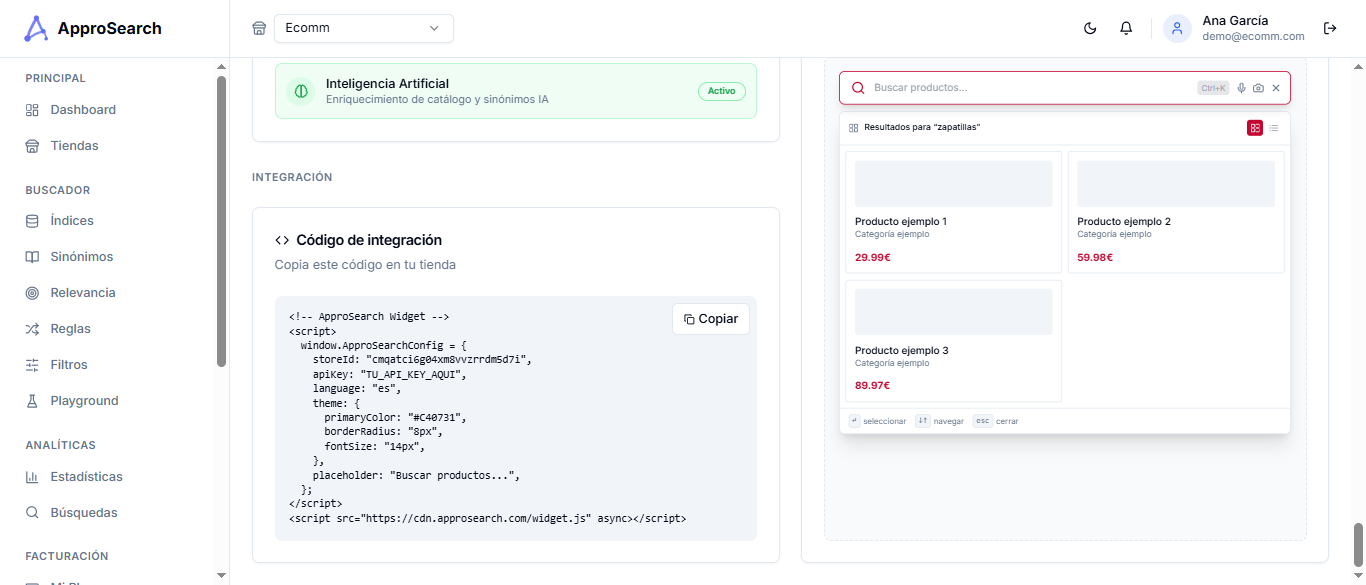
Task: Click the Reglas shuffle icon
Action: tap(32, 329)
